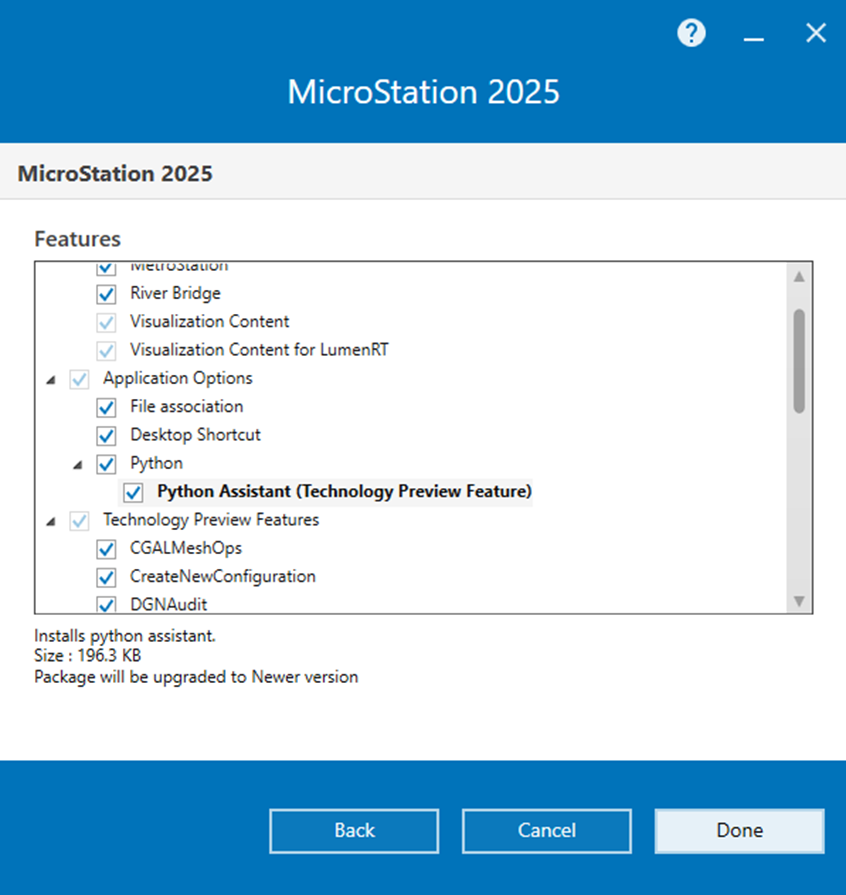
Task: Toggle the Visualization Content checkbox
Action: point(106,322)
